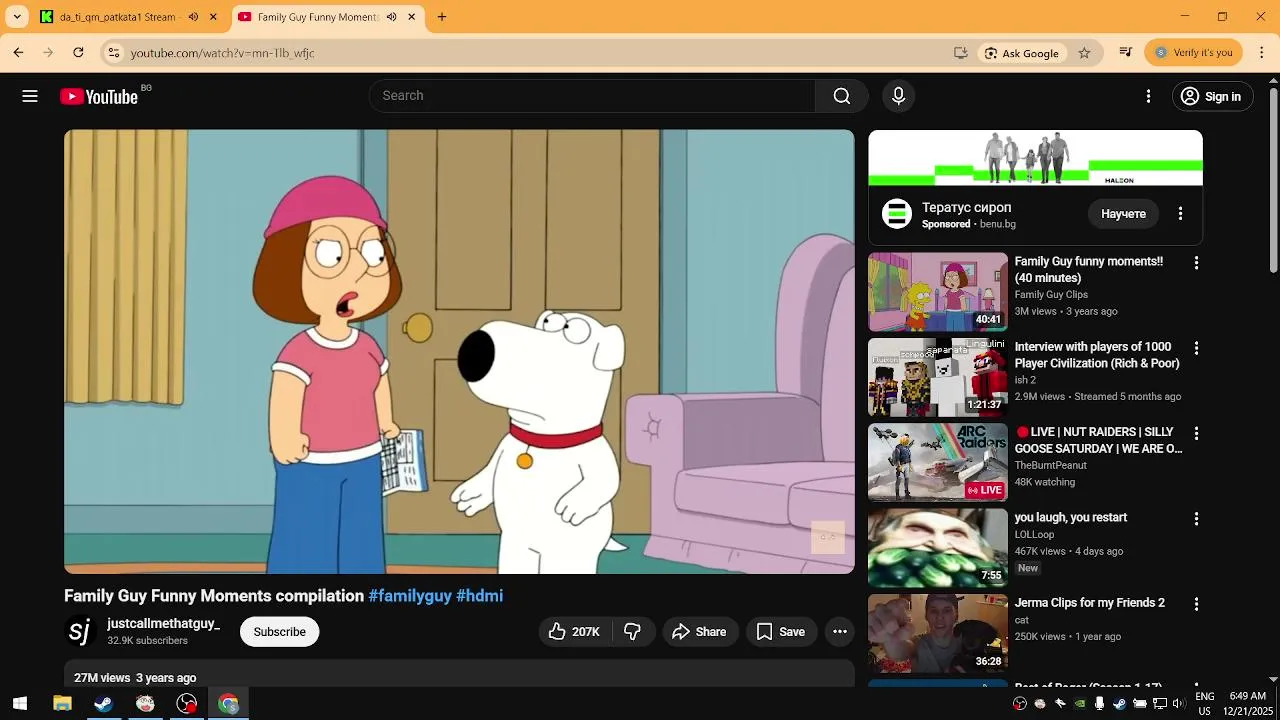The image size is (1280, 720).
Task: Bookmark this page with the star
Action: point(1084,53)
